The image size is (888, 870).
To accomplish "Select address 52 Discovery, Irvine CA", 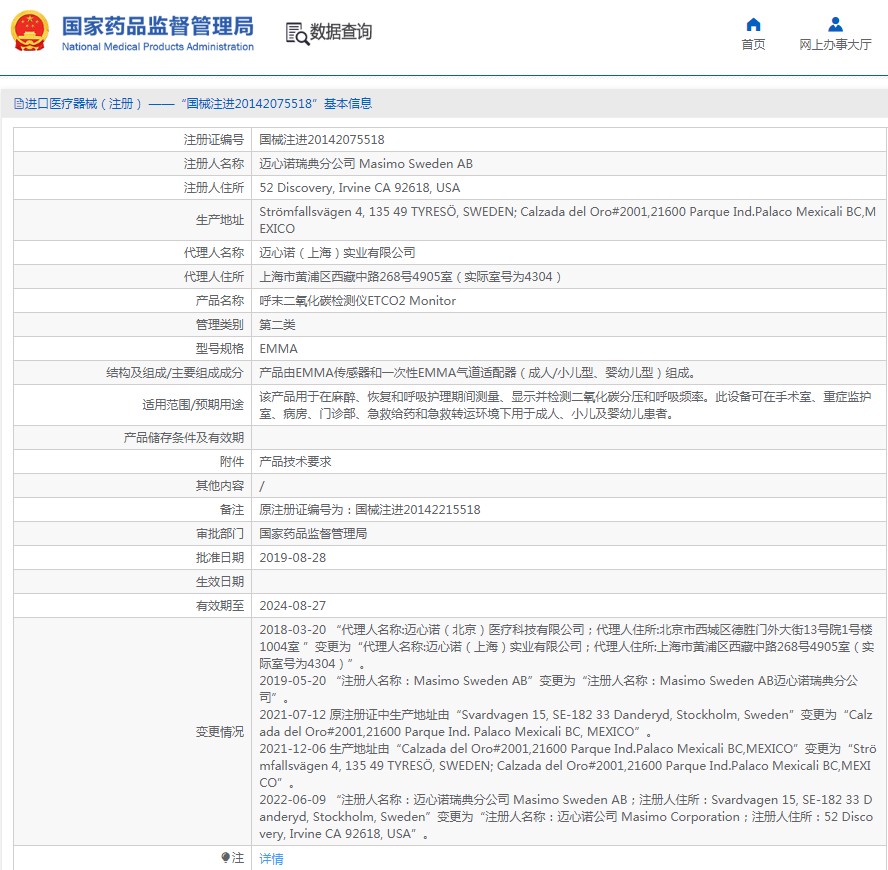I will 360,188.
